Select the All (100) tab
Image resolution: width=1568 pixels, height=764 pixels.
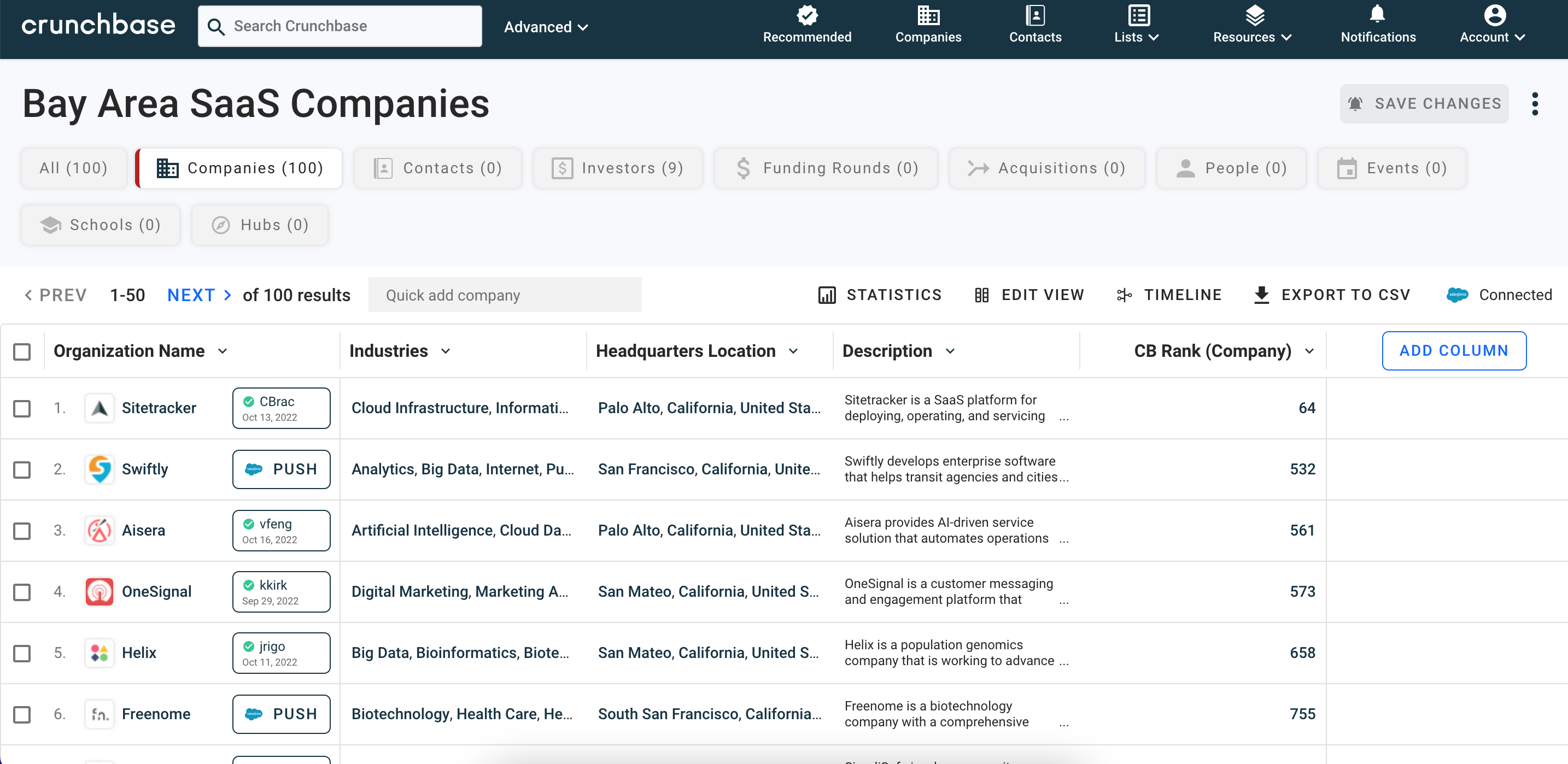(x=74, y=168)
